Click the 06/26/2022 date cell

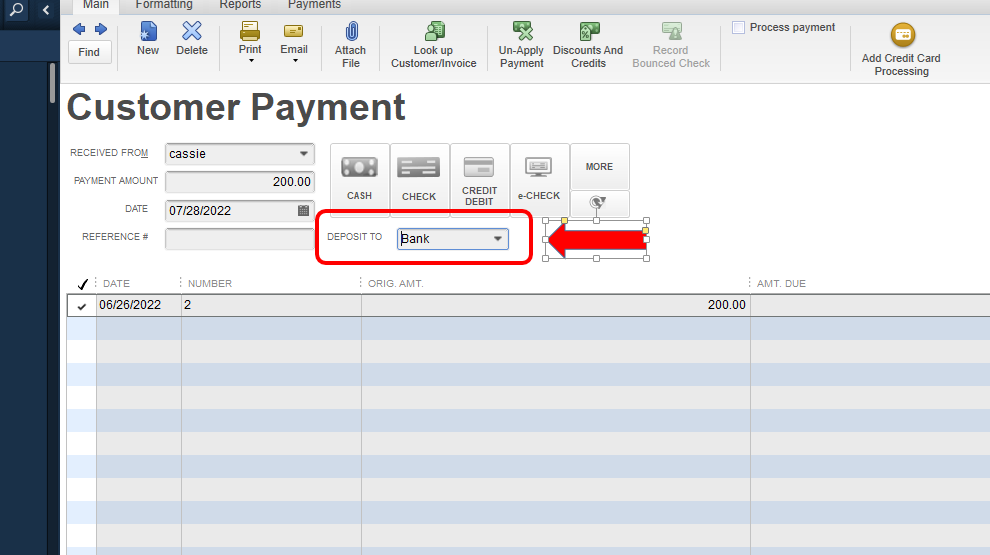[x=139, y=305]
